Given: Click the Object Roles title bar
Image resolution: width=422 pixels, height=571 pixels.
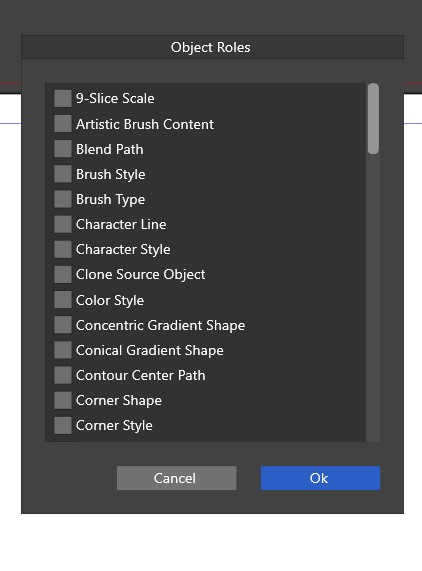Looking at the screenshot, I should tap(213, 47).
